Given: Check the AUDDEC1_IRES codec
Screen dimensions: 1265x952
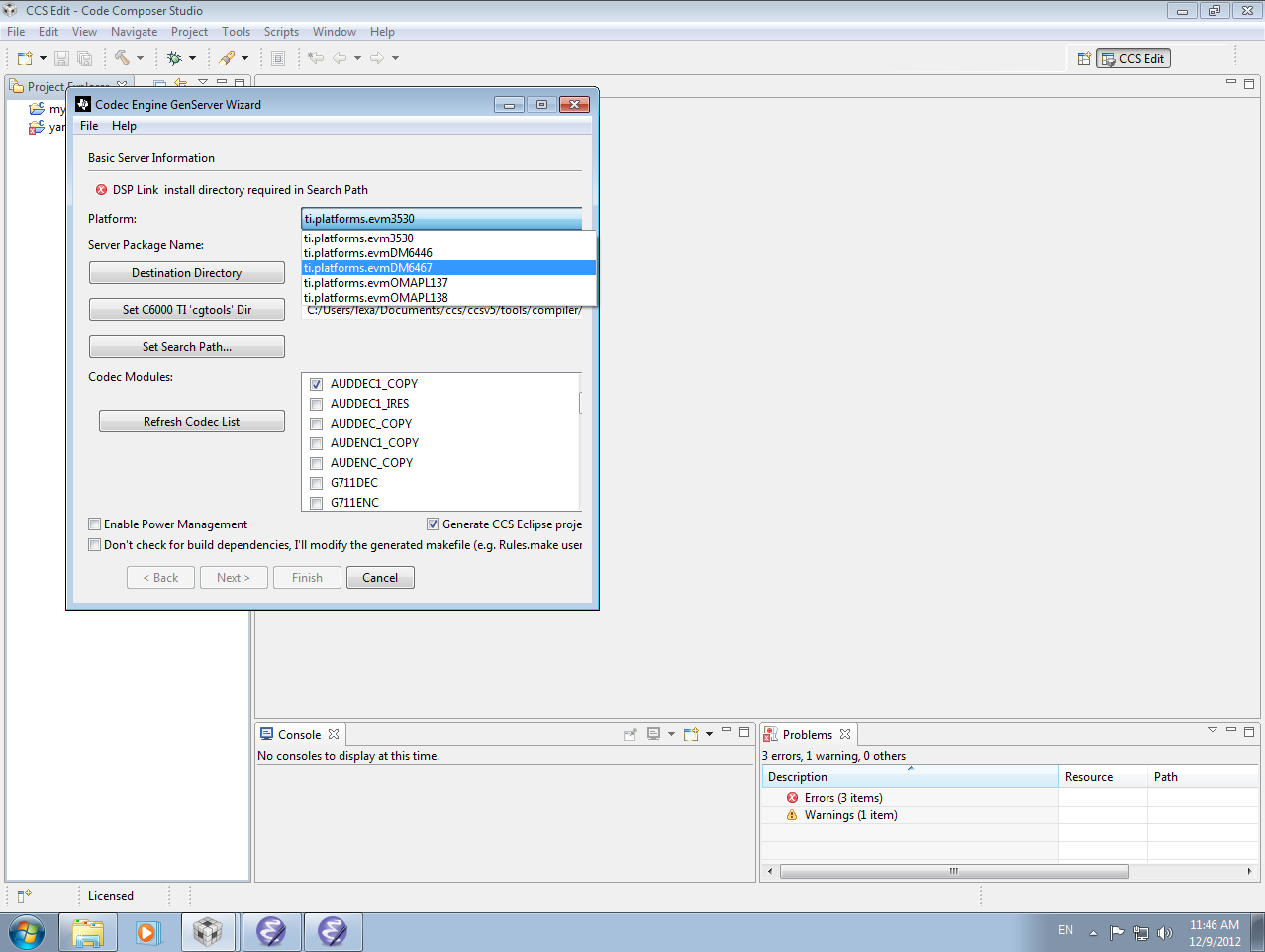Looking at the screenshot, I should click(316, 404).
